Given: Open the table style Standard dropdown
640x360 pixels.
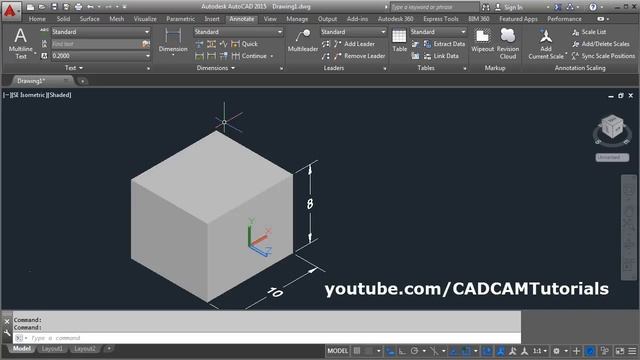Looking at the screenshot, I should 438,32.
